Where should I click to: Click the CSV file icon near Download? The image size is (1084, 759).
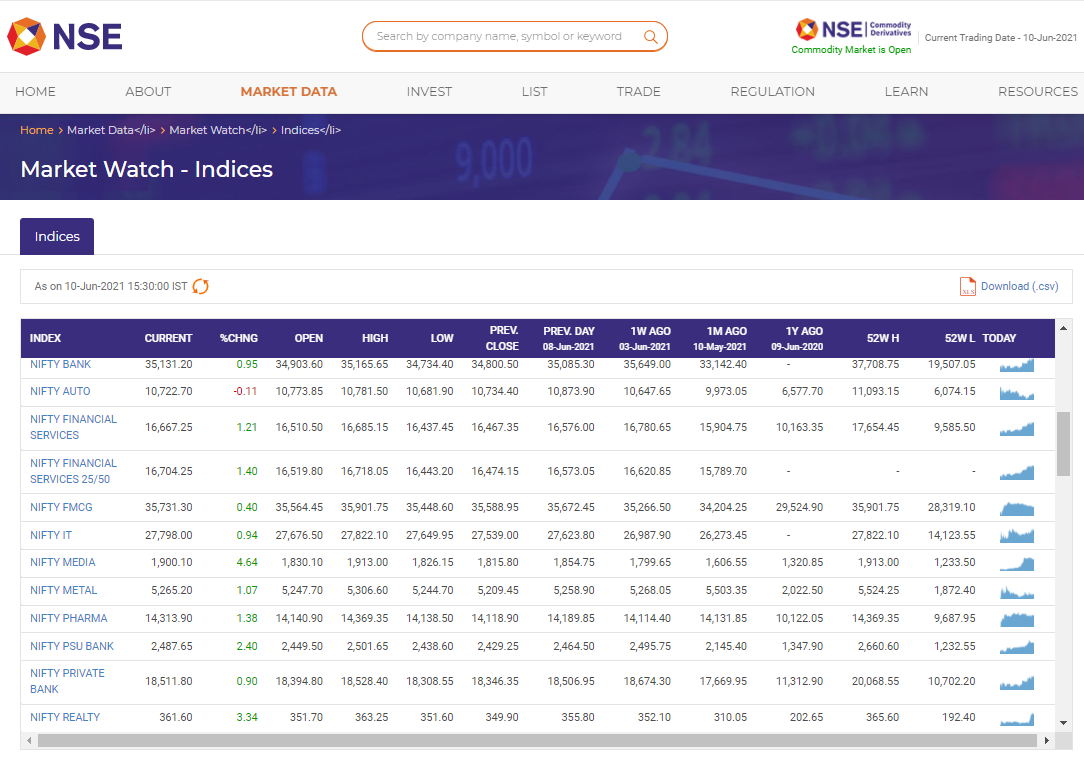[x=967, y=286]
